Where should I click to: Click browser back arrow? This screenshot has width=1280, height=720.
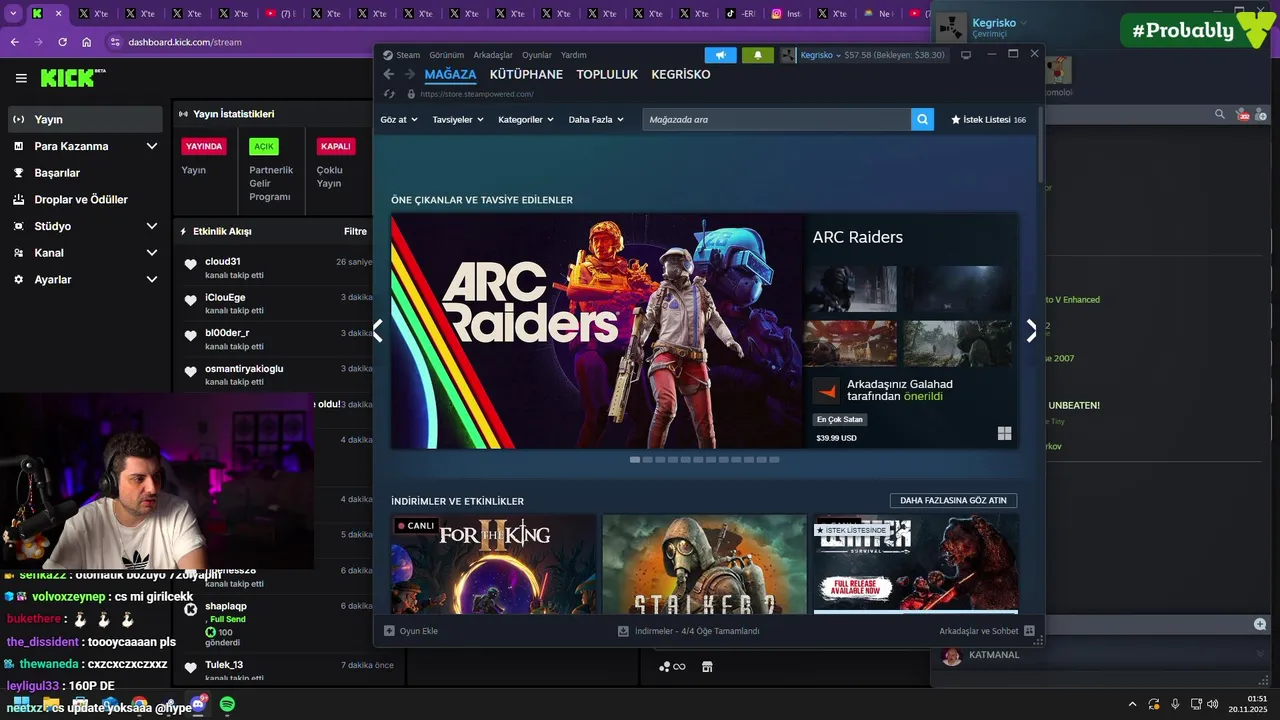[x=14, y=42]
